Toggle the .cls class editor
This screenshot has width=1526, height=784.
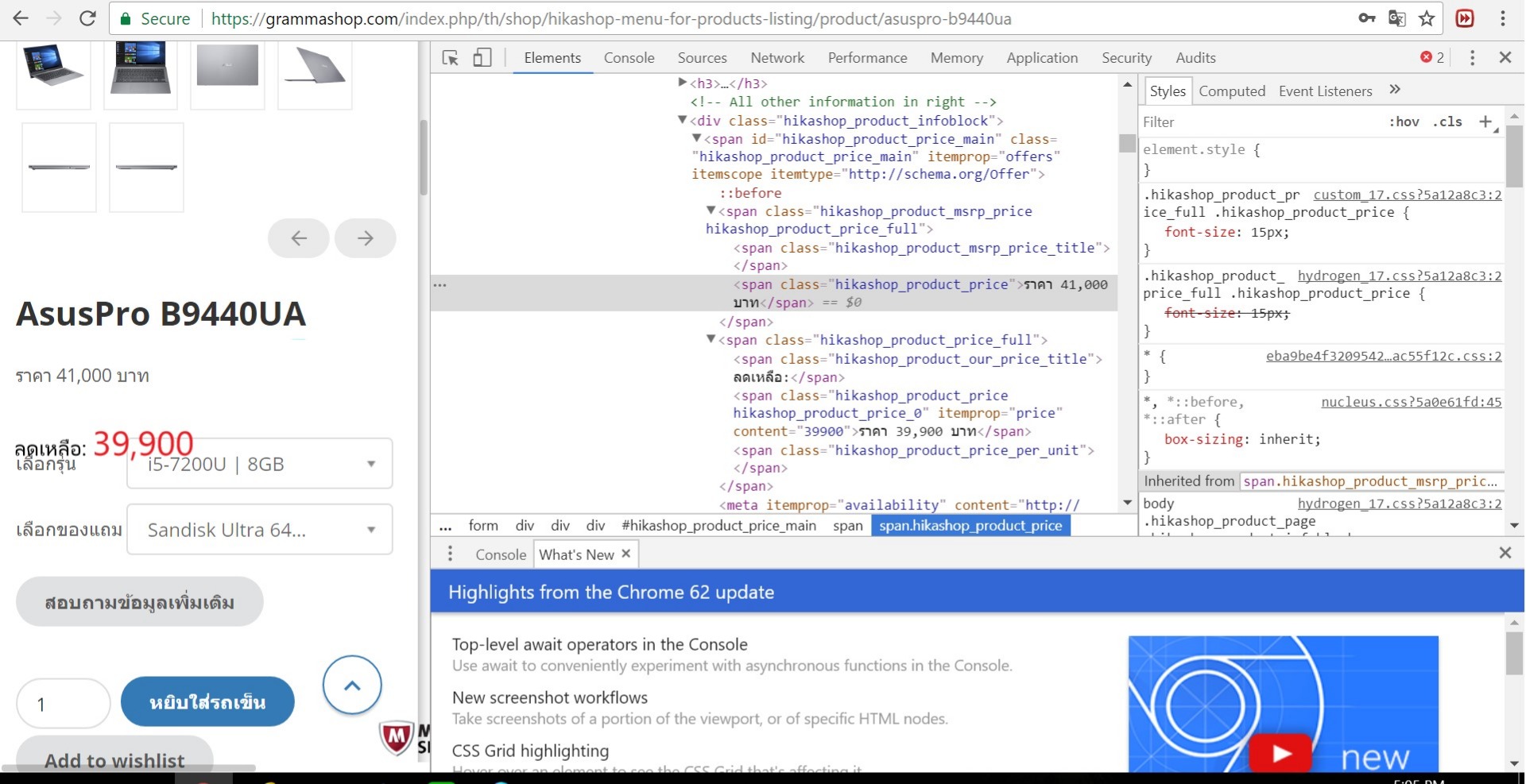pyautogui.click(x=1447, y=122)
